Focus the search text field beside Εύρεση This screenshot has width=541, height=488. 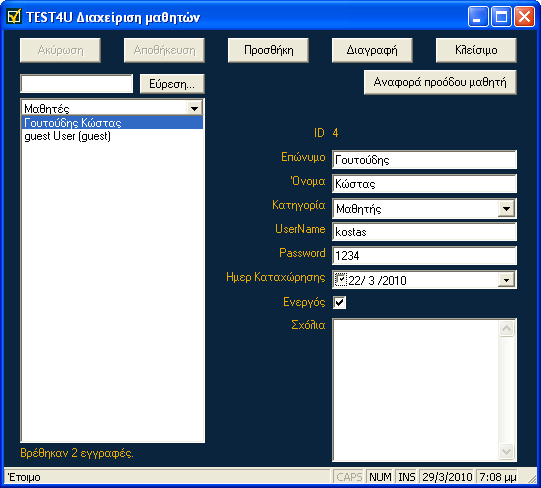click(77, 84)
